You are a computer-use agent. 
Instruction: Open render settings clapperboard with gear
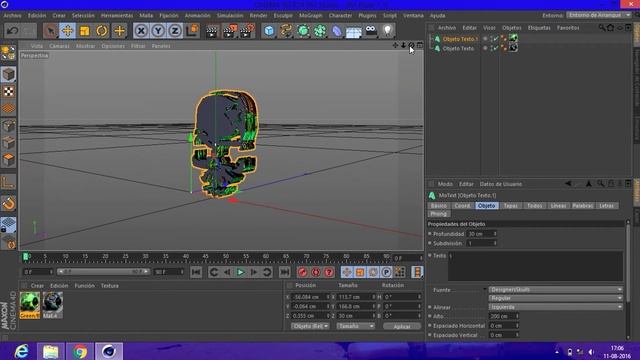pyautogui.click(x=247, y=31)
